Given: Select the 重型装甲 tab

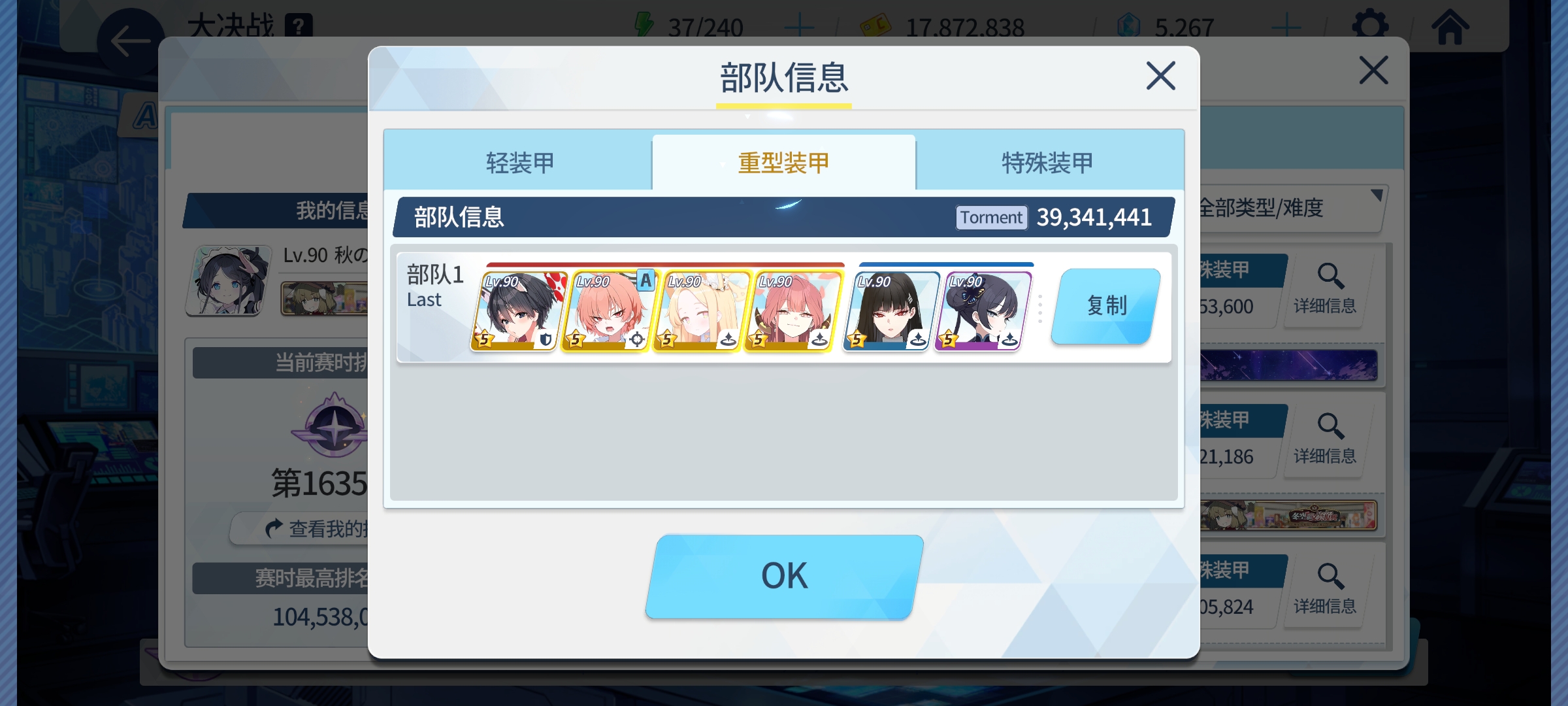Looking at the screenshot, I should point(783,163).
